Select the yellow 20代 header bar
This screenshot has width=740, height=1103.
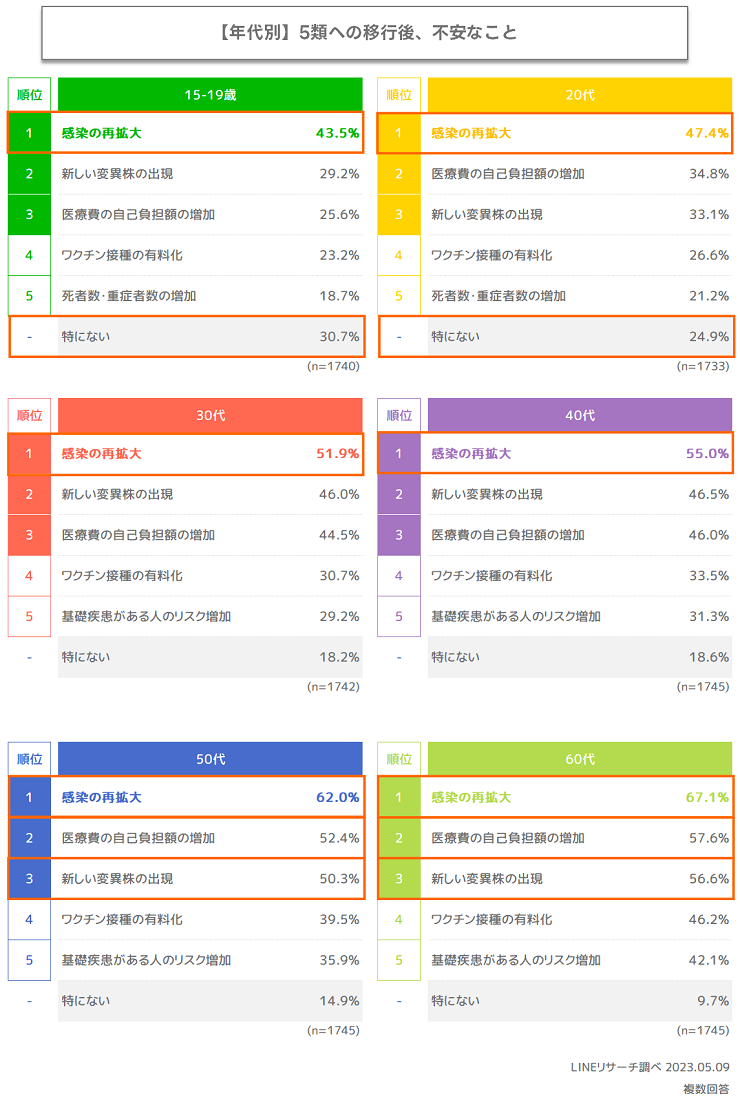(580, 95)
